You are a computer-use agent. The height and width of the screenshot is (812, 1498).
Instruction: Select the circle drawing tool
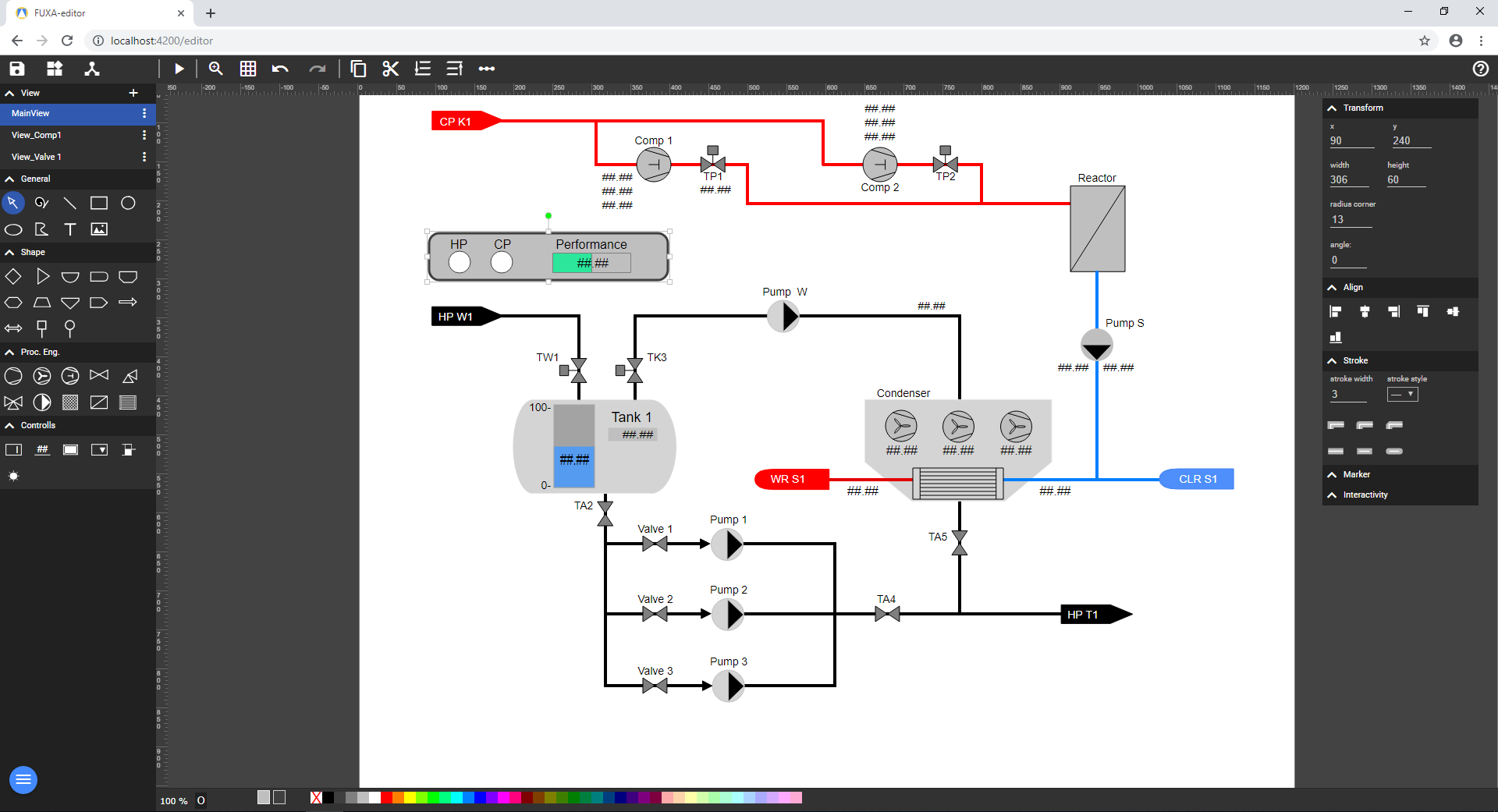click(128, 203)
